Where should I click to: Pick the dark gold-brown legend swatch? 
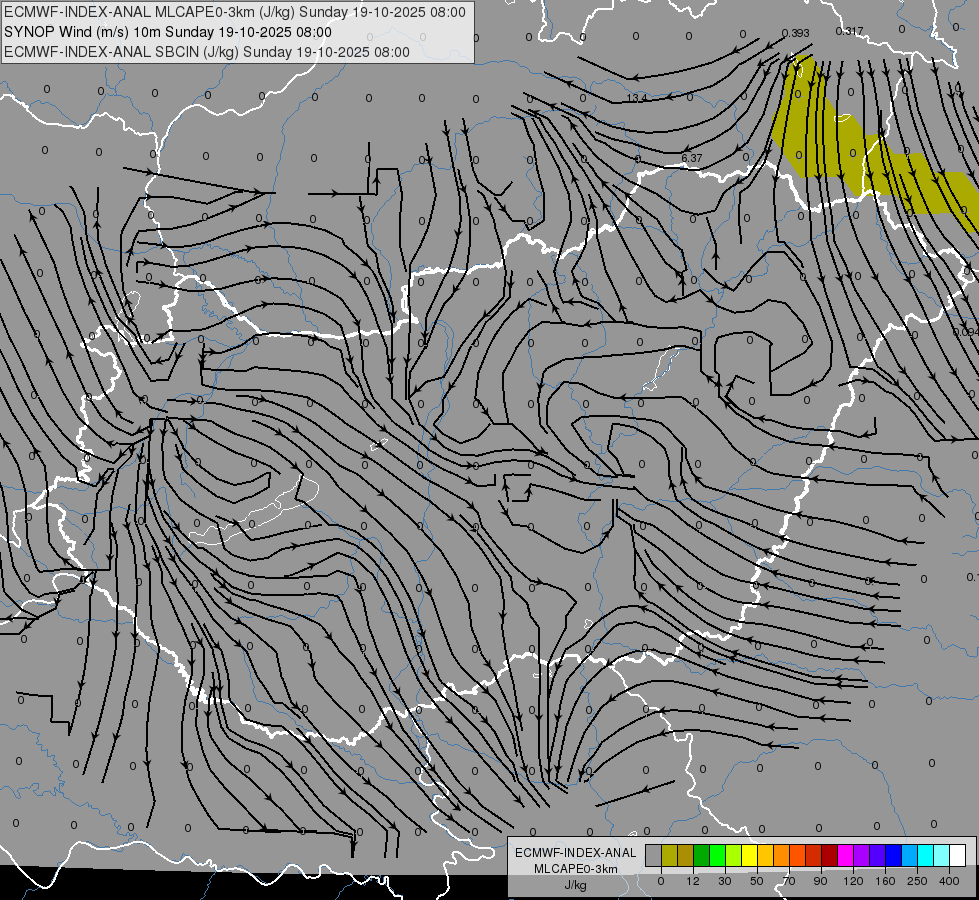coord(686,855)
